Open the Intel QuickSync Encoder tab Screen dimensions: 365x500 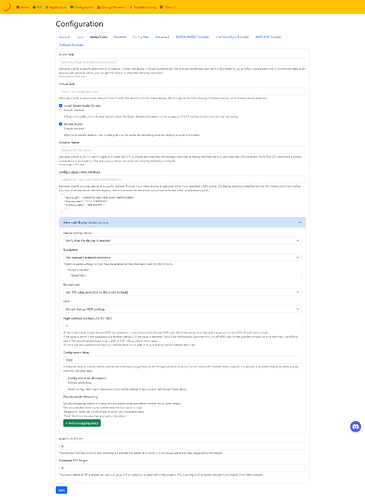[x=232, y=37]
